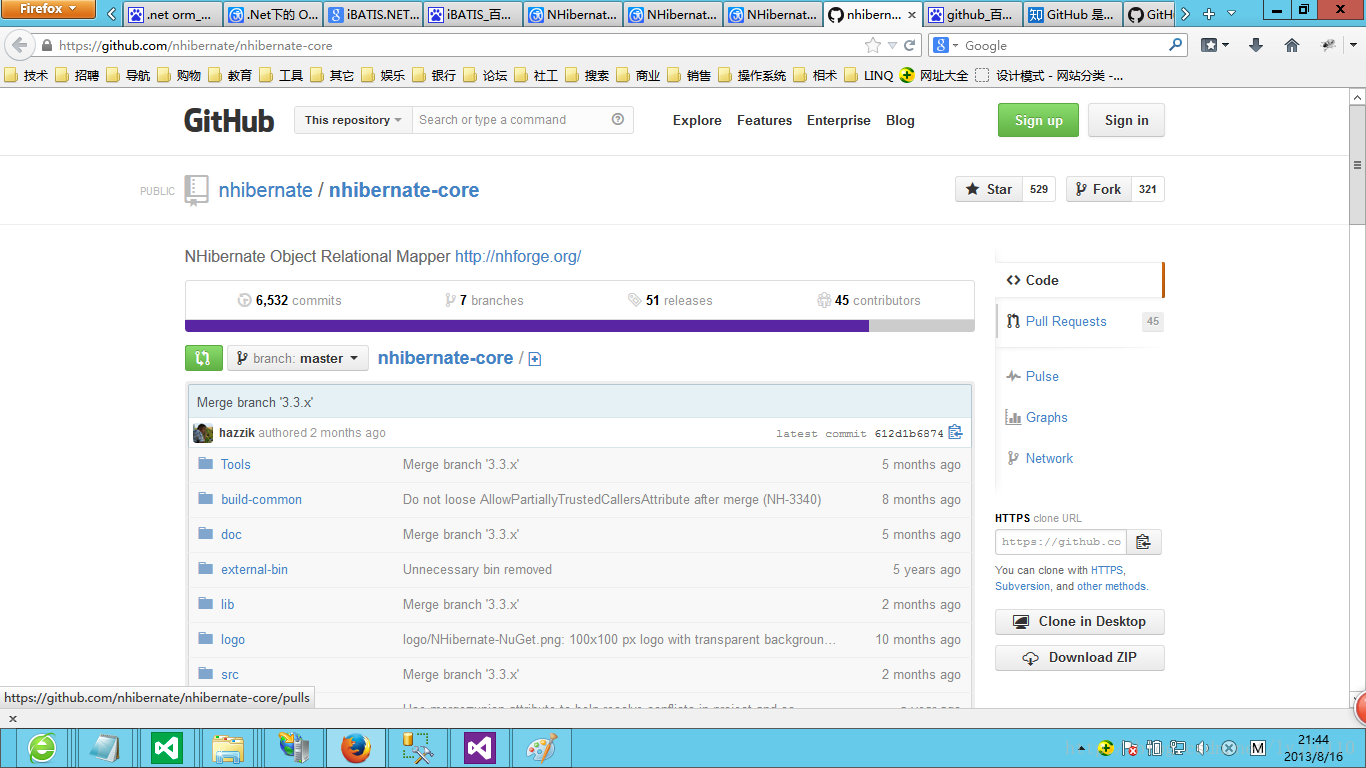The height and width of the screenshot is (768, 1366).
Task: Click the Google search magnifier icon
Action: (1175, 45)
